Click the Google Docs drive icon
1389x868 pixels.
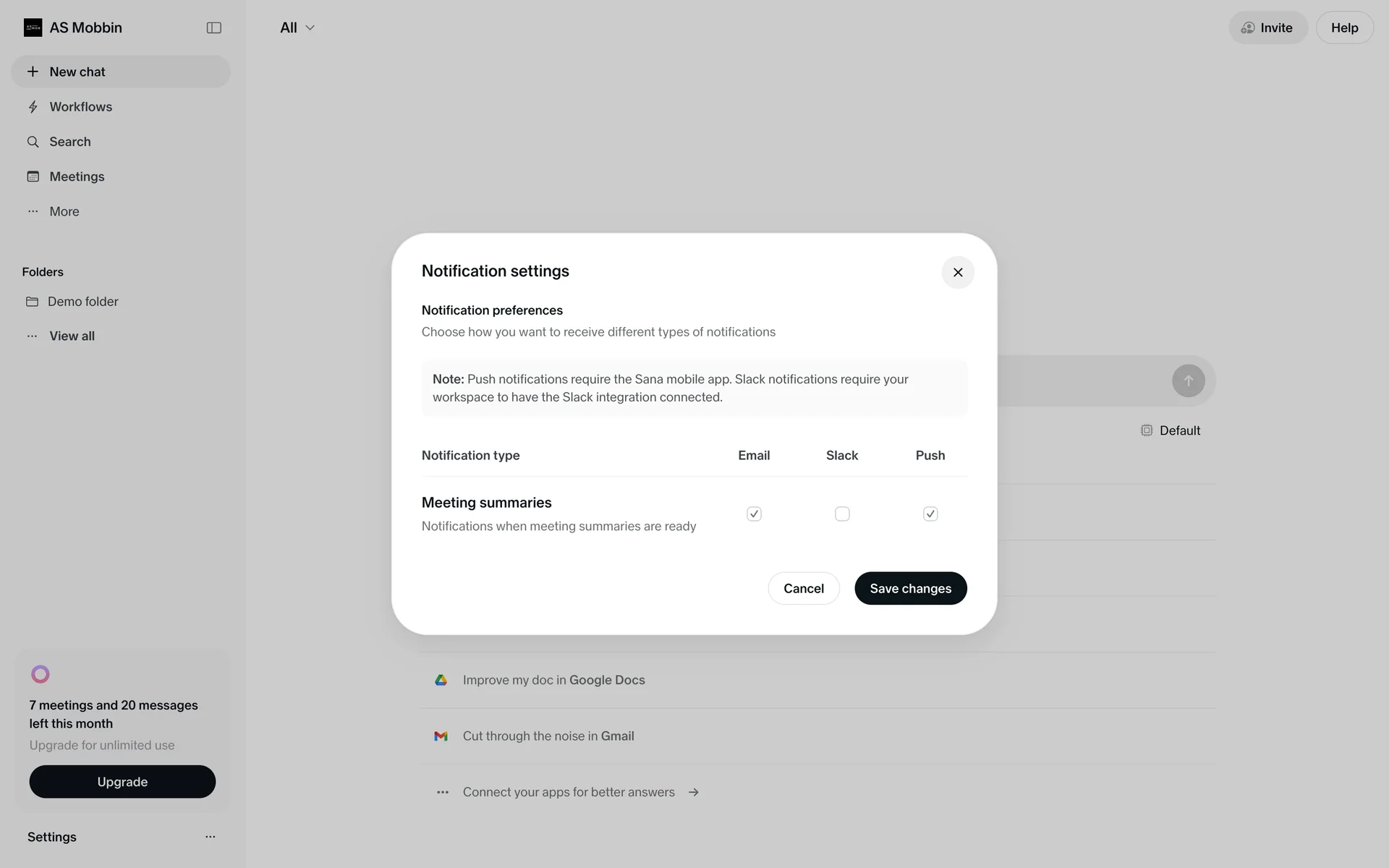click(441, 680)
